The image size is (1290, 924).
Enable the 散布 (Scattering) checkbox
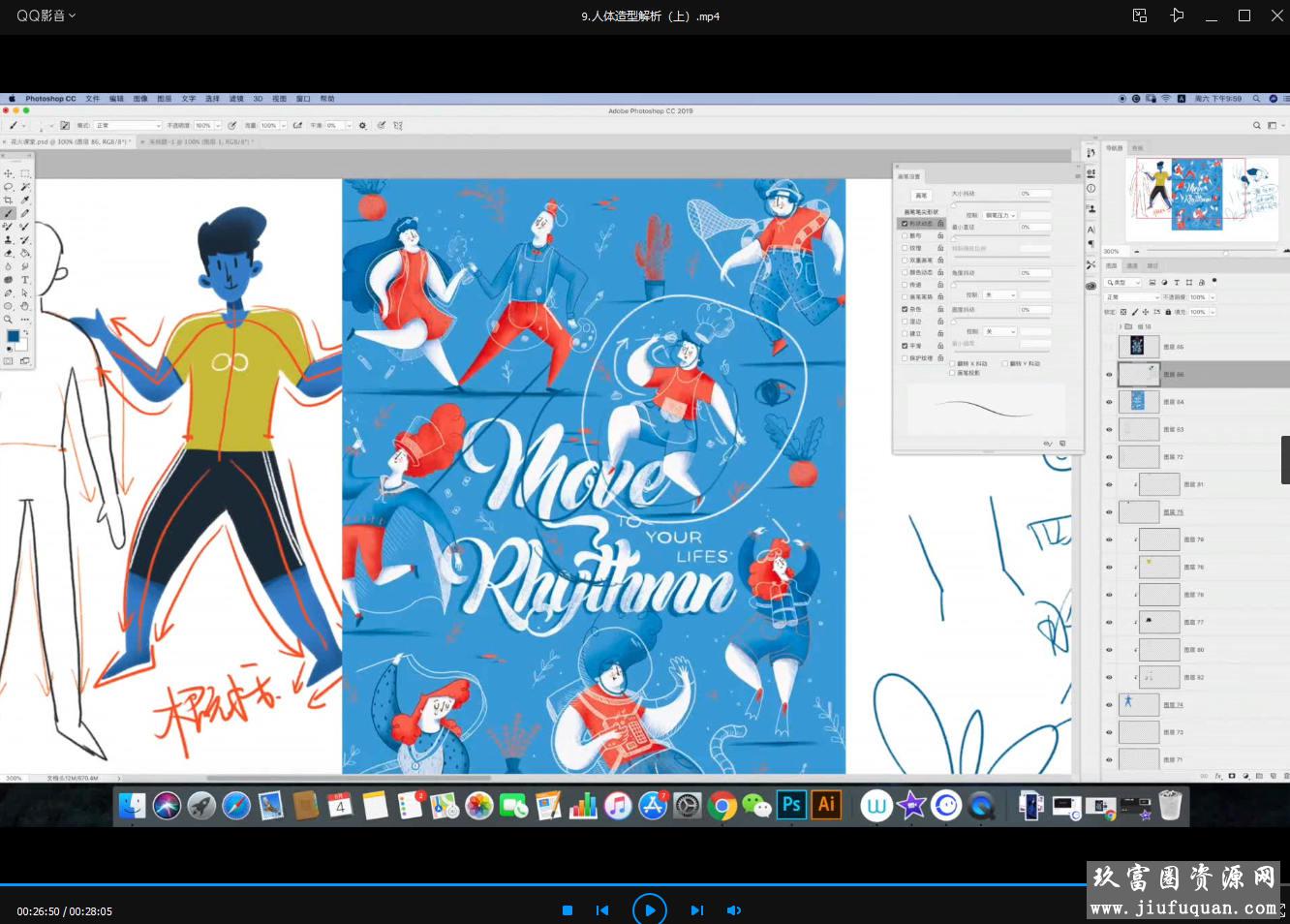tap(906, 235)
